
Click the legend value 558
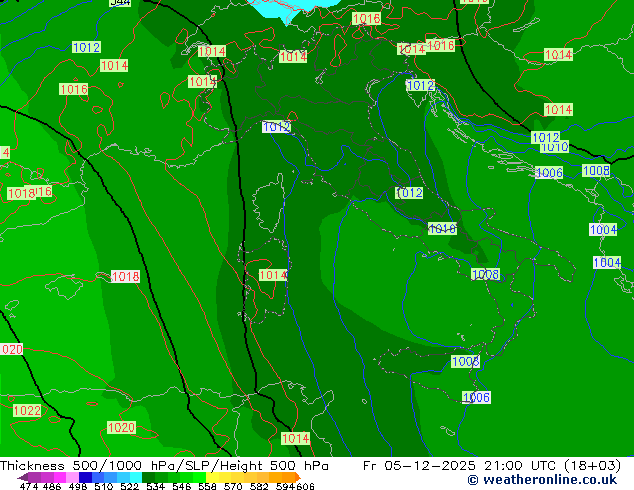click(207, 486)
